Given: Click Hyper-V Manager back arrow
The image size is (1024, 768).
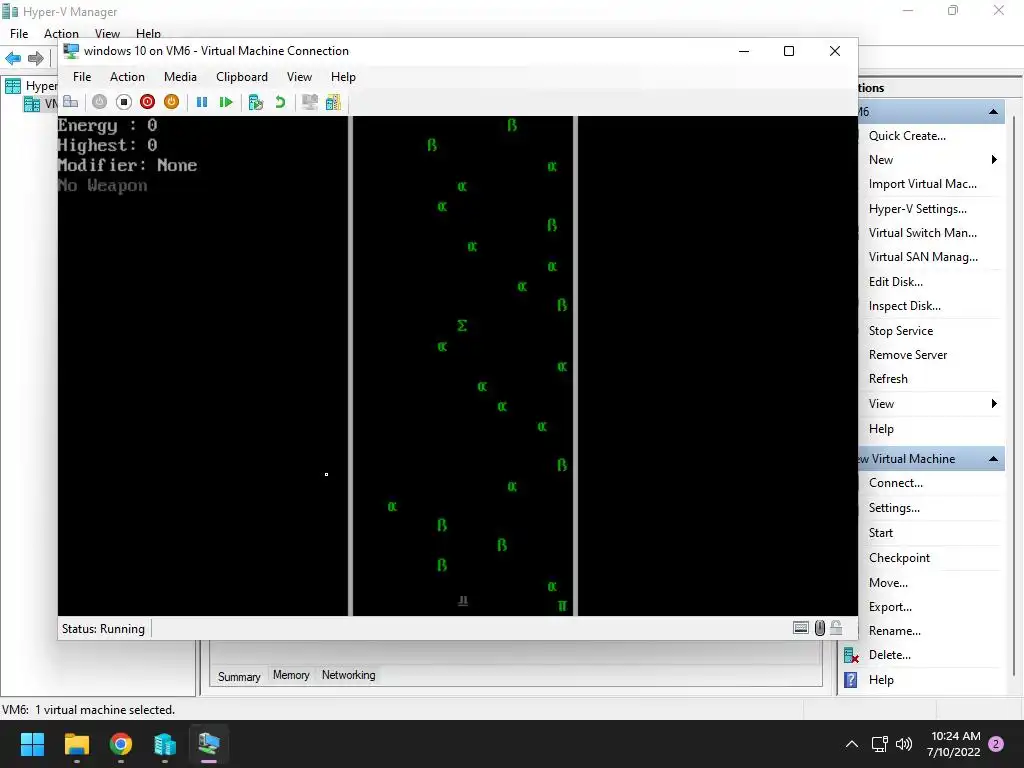Looking at the screenshot, I should (13, 58).
